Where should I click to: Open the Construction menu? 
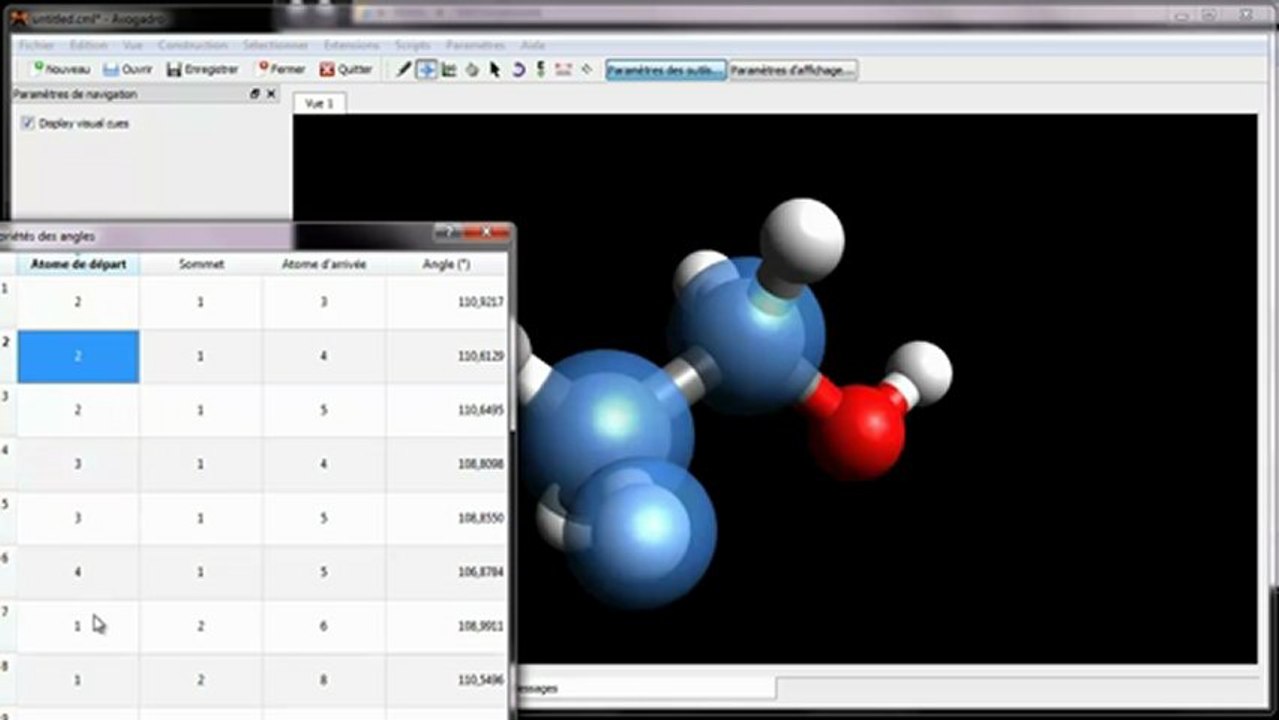pos(193,46)
